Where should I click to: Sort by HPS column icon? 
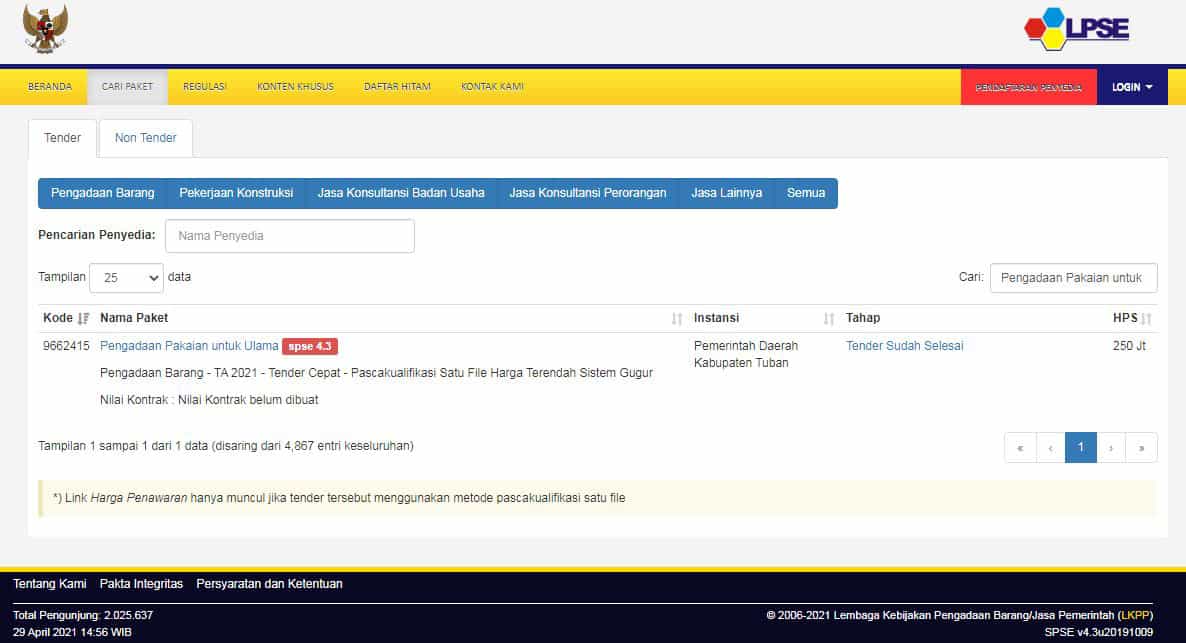pos(1146,319)
